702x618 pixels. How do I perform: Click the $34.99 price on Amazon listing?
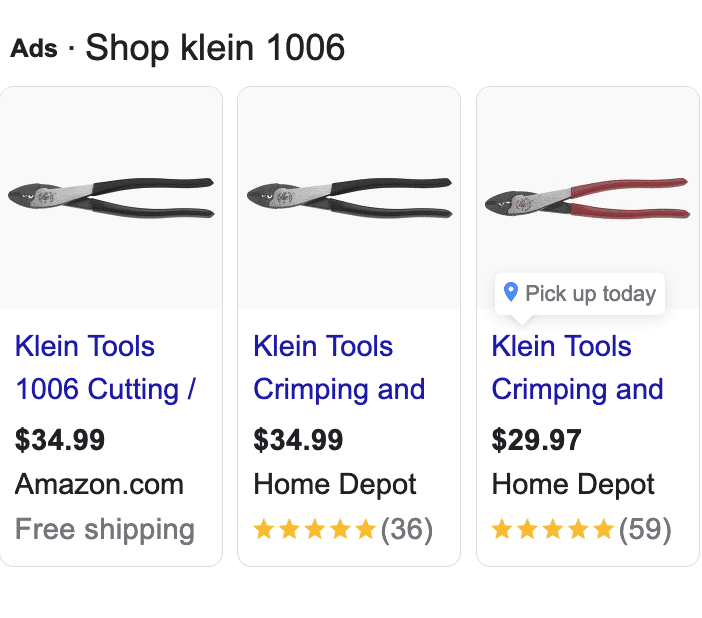60,440
